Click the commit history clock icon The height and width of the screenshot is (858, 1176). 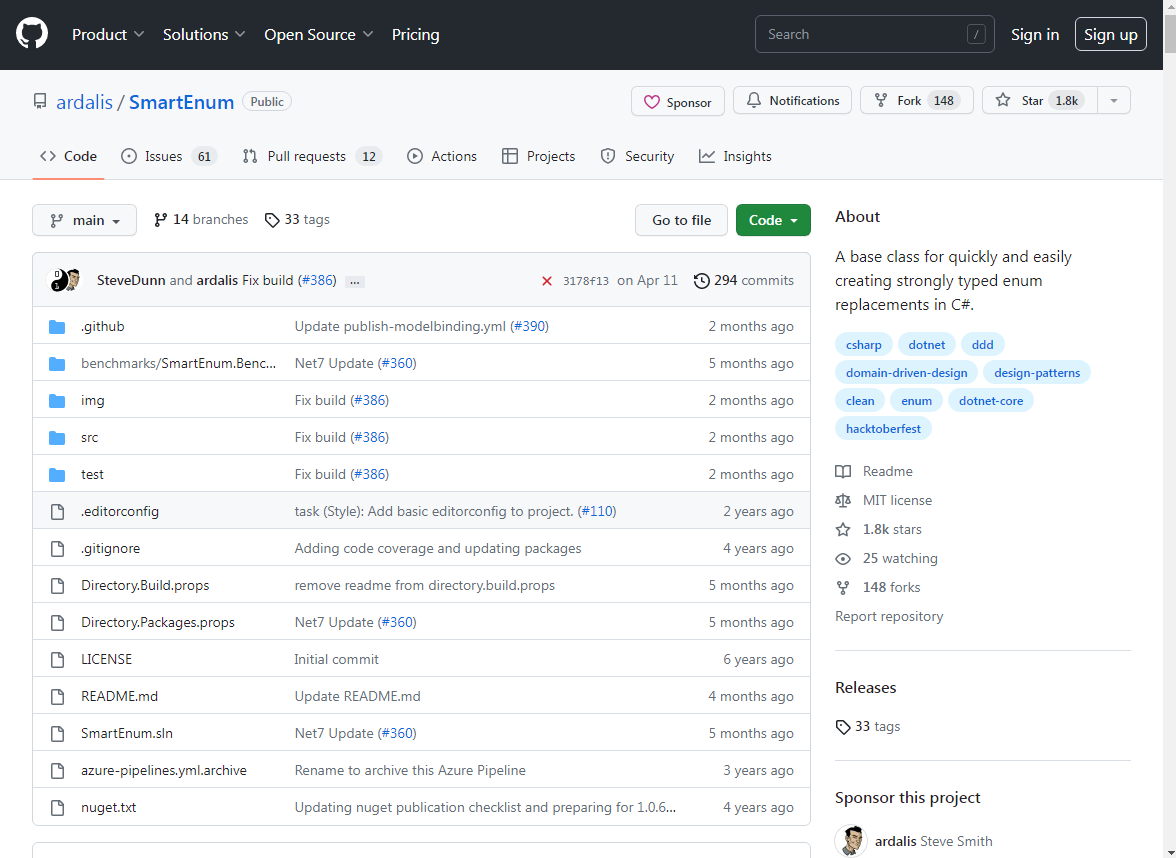tap(701, 280)
